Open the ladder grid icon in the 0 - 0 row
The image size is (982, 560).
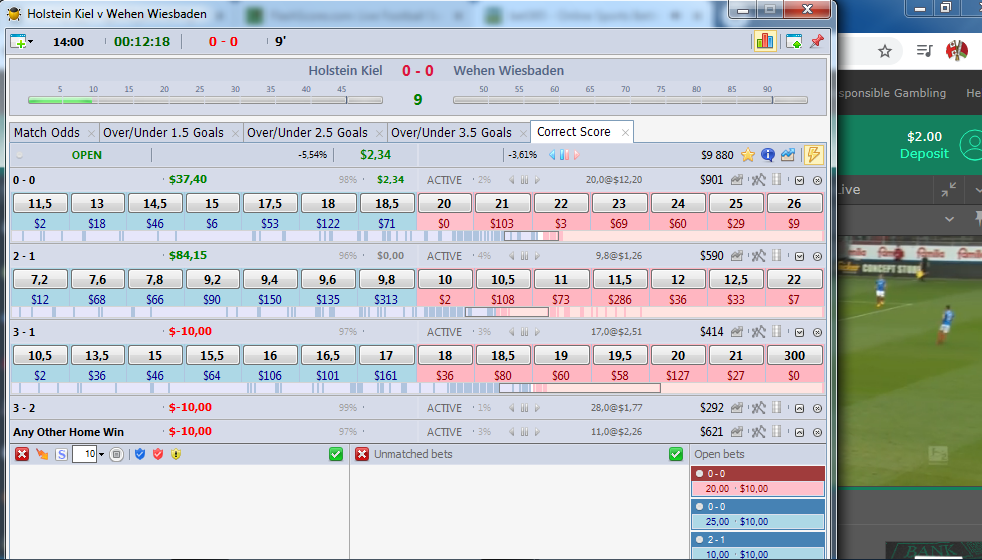click(777, 180)
